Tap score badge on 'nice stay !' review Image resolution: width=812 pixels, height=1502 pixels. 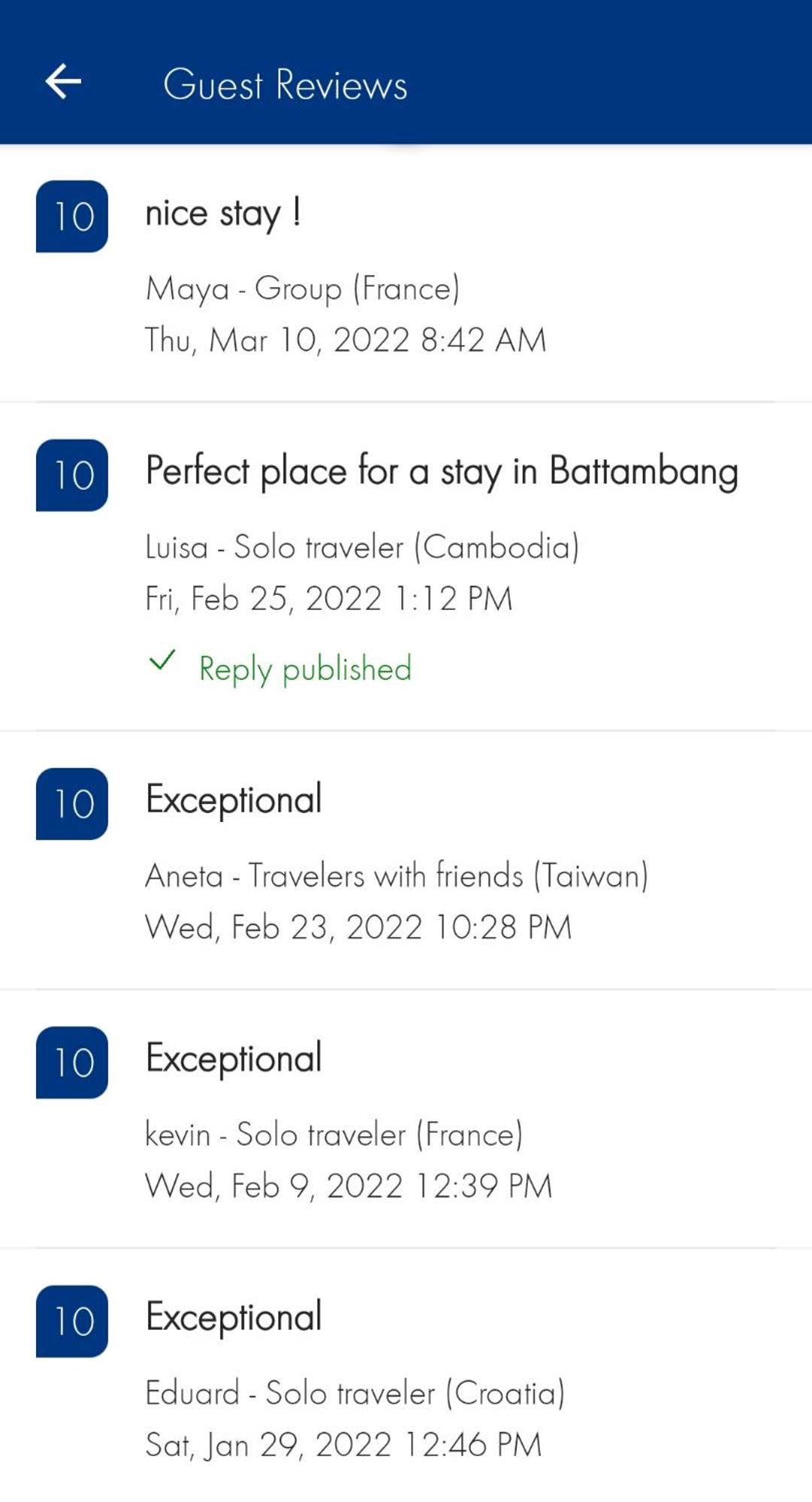(x=72, y=217)
